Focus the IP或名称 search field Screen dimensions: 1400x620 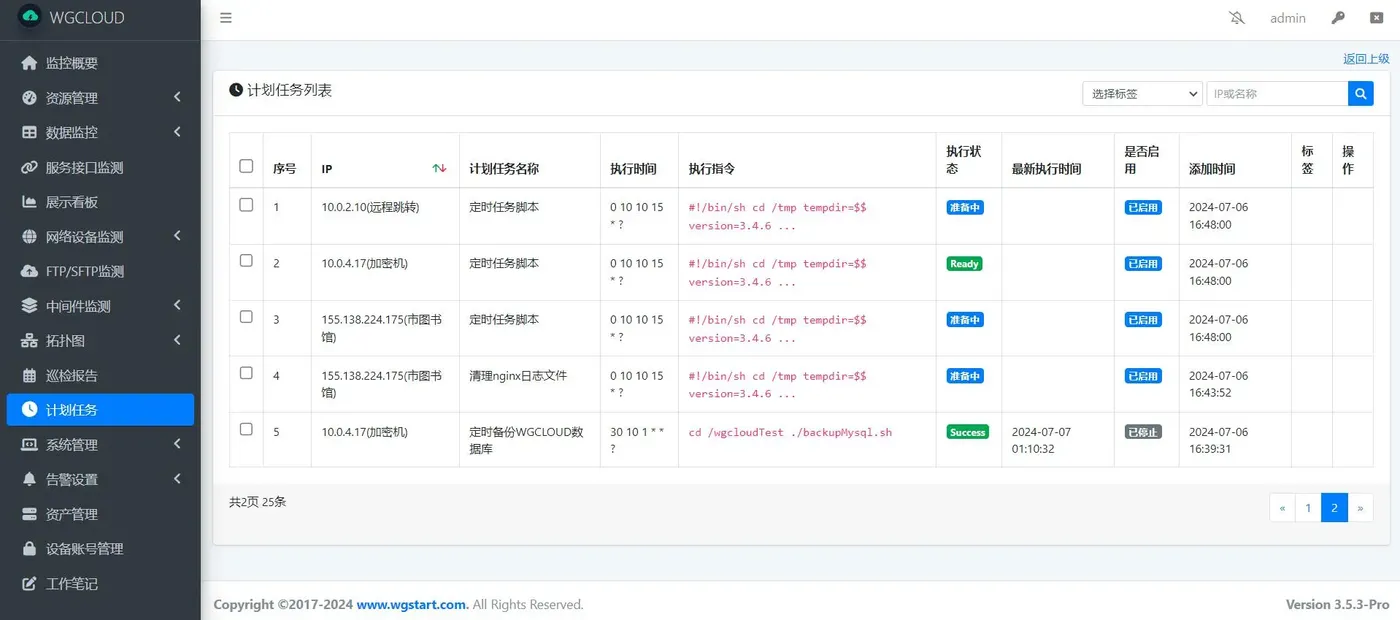(x=1277, y=93)
